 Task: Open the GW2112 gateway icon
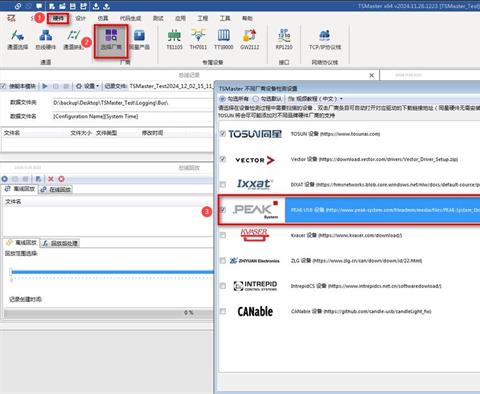(x=250, y=39)
